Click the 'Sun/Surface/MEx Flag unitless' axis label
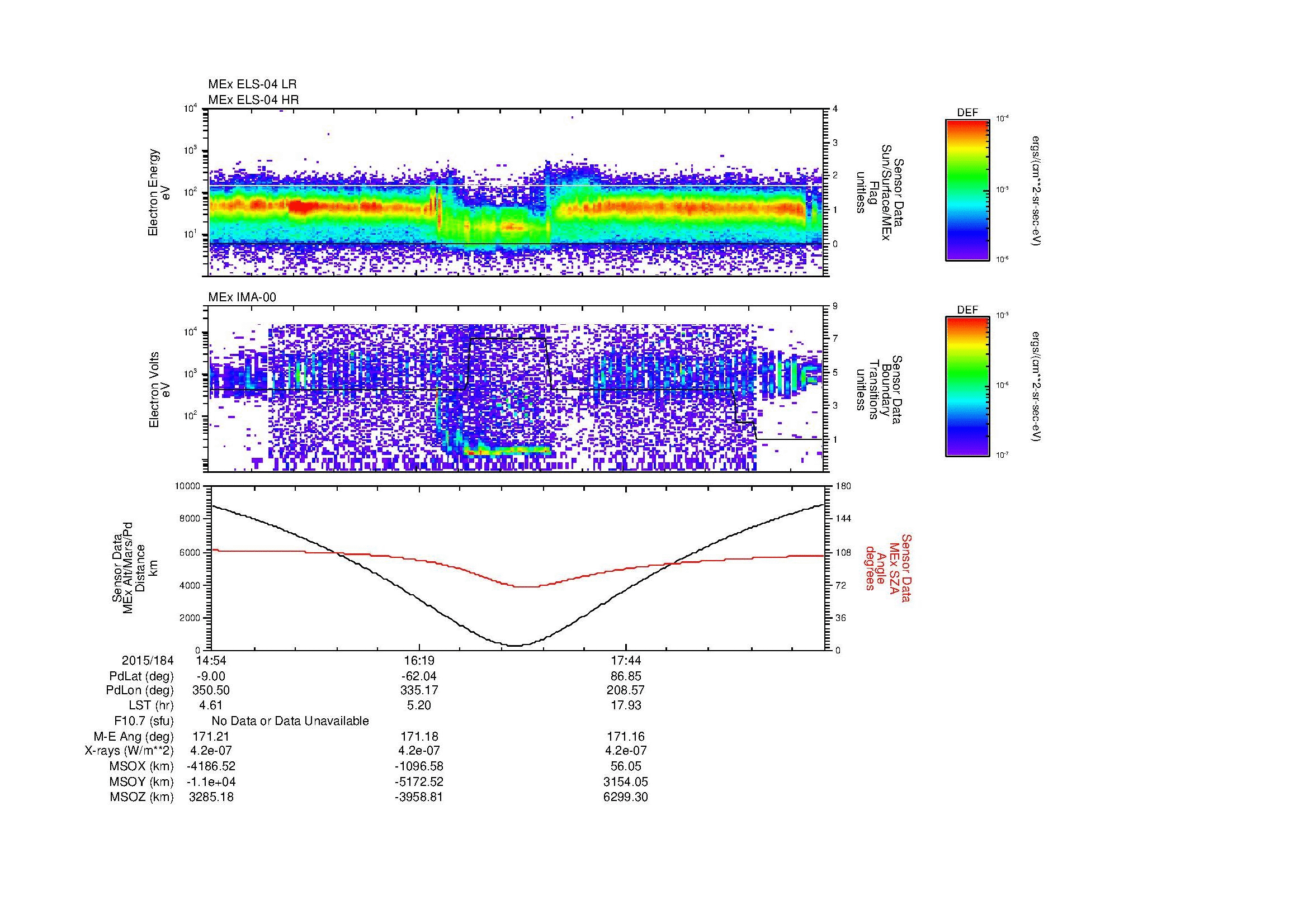1308x924 pixels. [880, 192]
